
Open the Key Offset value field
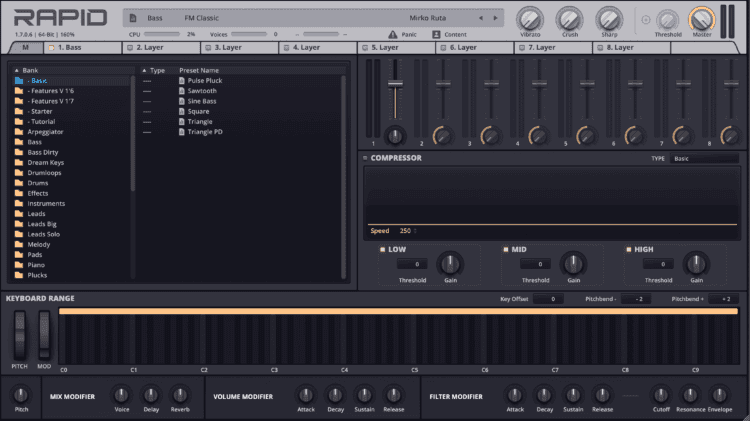[549, 299]
